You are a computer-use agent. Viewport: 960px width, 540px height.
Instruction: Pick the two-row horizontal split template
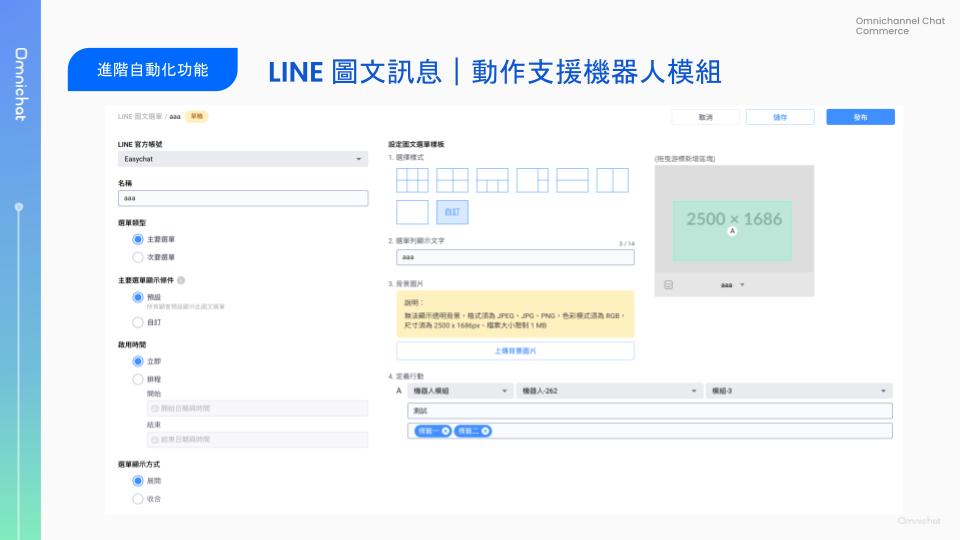coord(572,180)
